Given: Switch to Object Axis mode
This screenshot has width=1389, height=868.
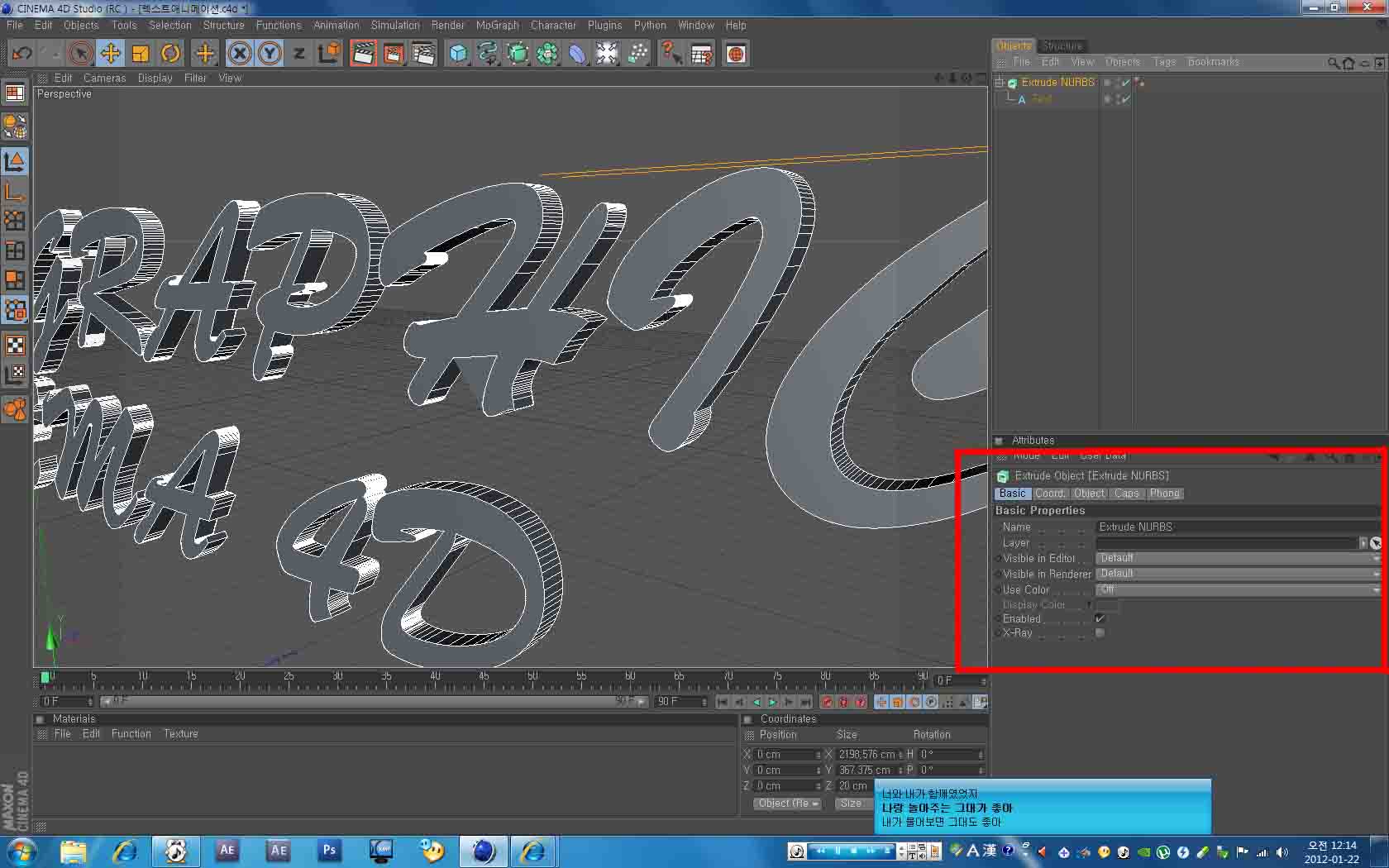Looking at the screenshot, I should pyautogui.click(x=15, y=192).
